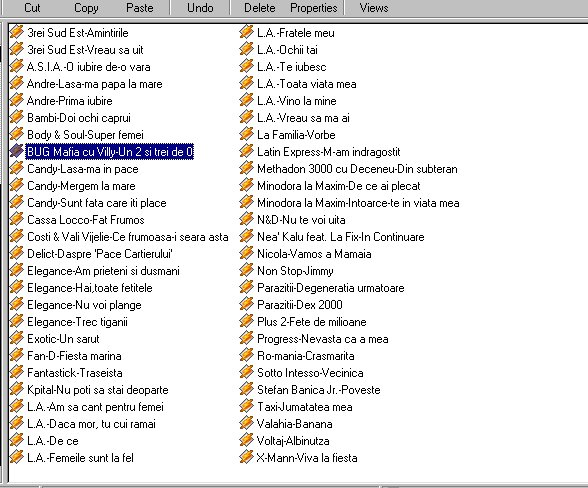This screenshot has width=588, height=488.
Task: Select the file Elegance-Trec tiganii
Action: [77, 322]
